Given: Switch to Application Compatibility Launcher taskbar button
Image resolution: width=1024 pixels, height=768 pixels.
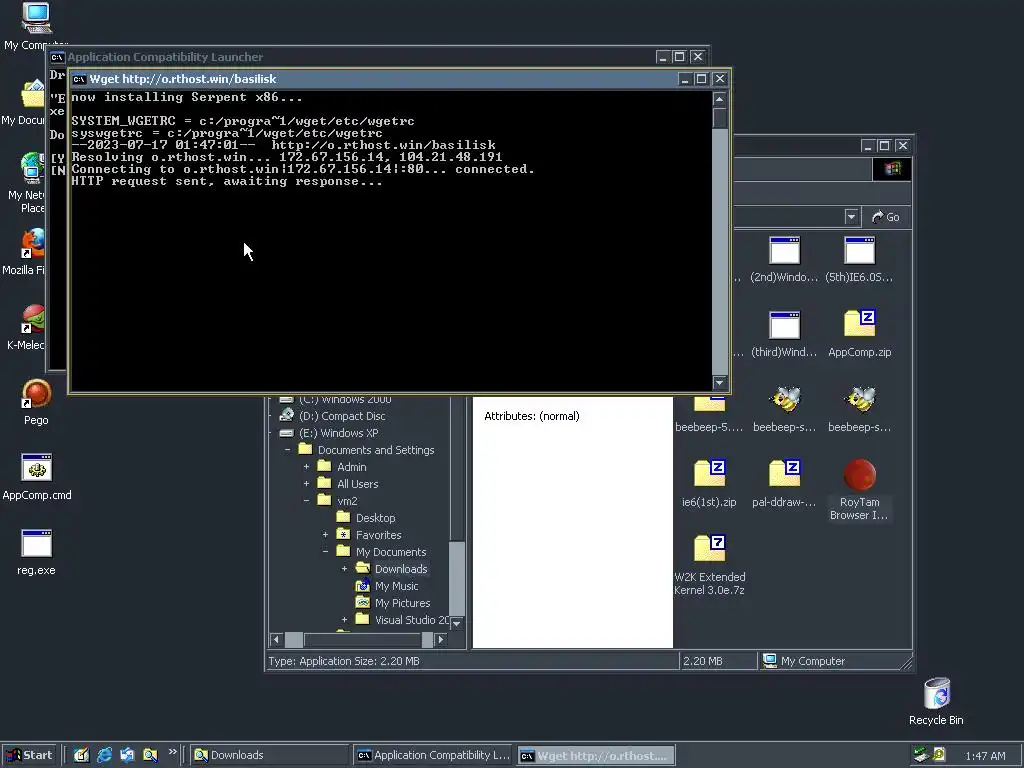Looking at the screenshot, I should click(x=434, y=755).
